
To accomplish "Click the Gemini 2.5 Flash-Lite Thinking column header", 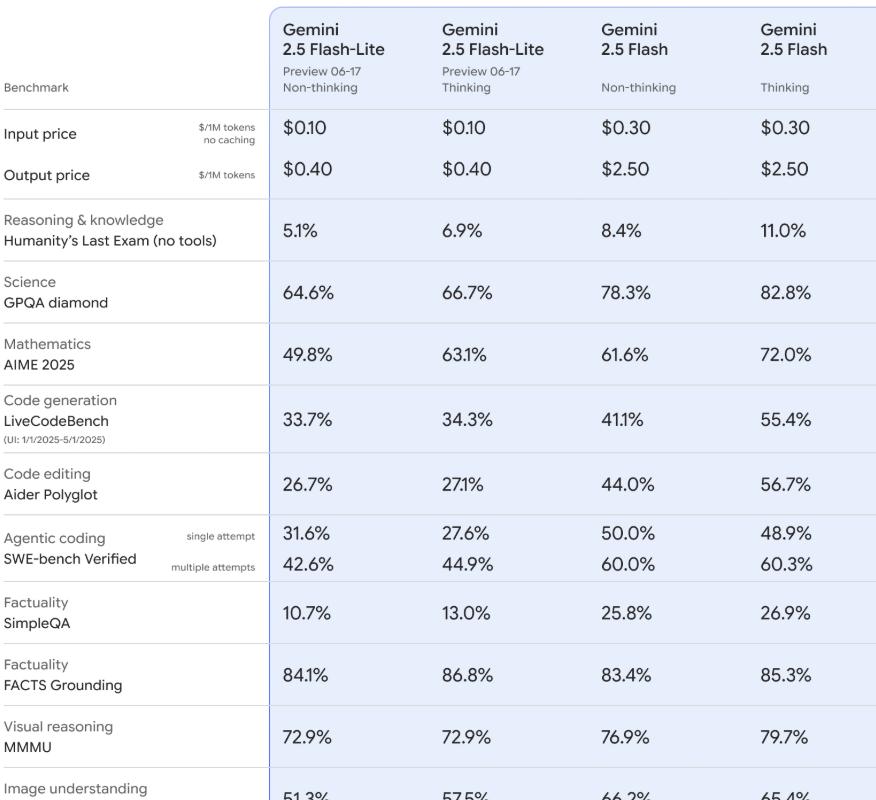I will [493, 58].
